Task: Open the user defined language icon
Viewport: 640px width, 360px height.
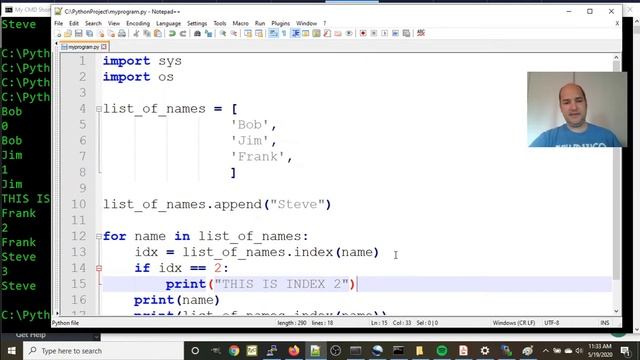Action: pyautogui.click(x=306, y=33)
